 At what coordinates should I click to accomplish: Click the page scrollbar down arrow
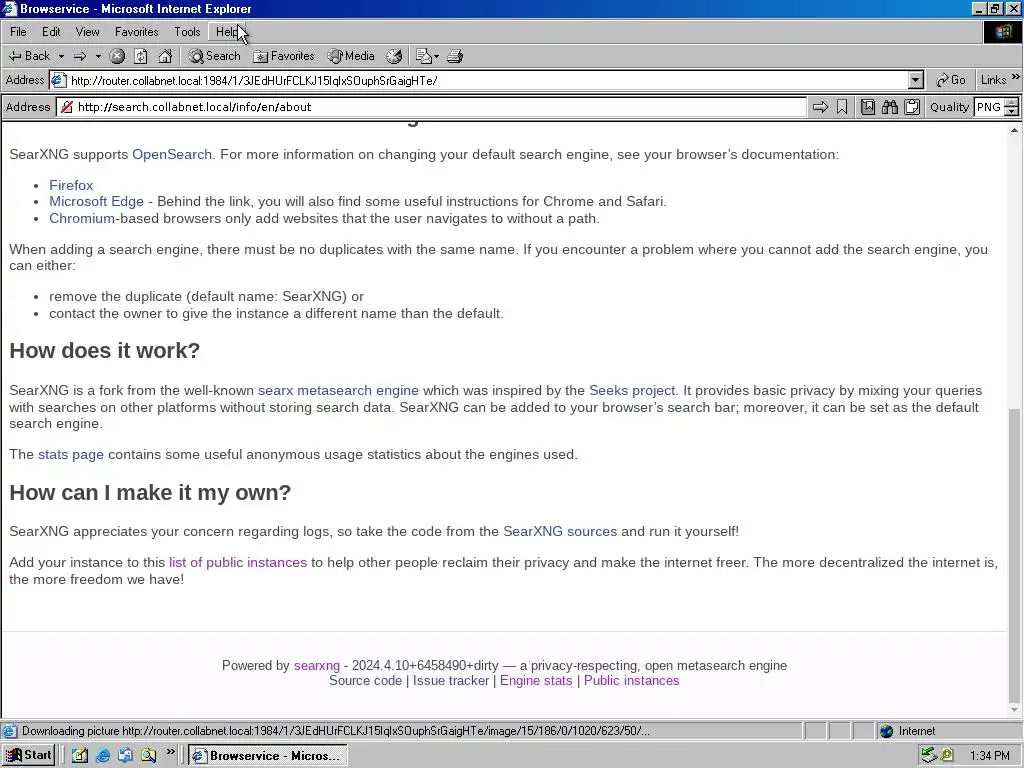[x=1014, y=710]
